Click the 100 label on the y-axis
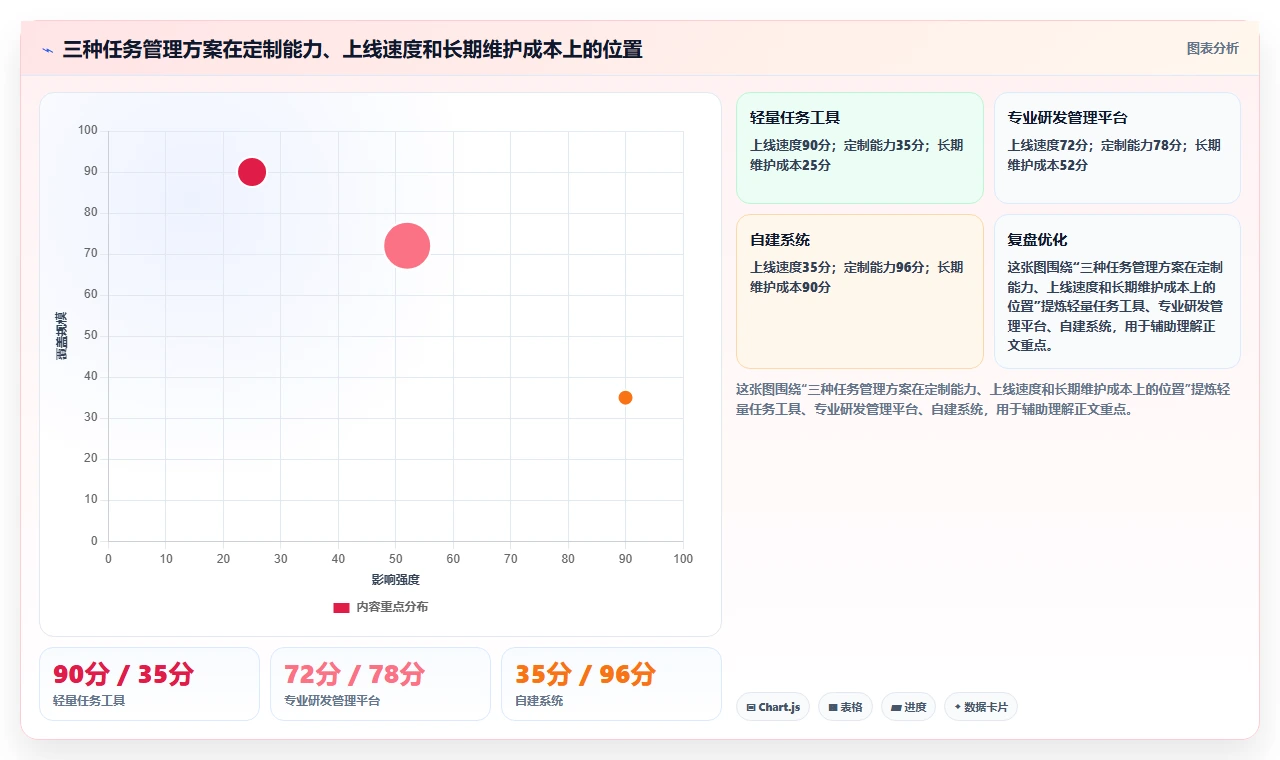The width and height of the screenshot is (1280, 760). click(x=88, y=130)
